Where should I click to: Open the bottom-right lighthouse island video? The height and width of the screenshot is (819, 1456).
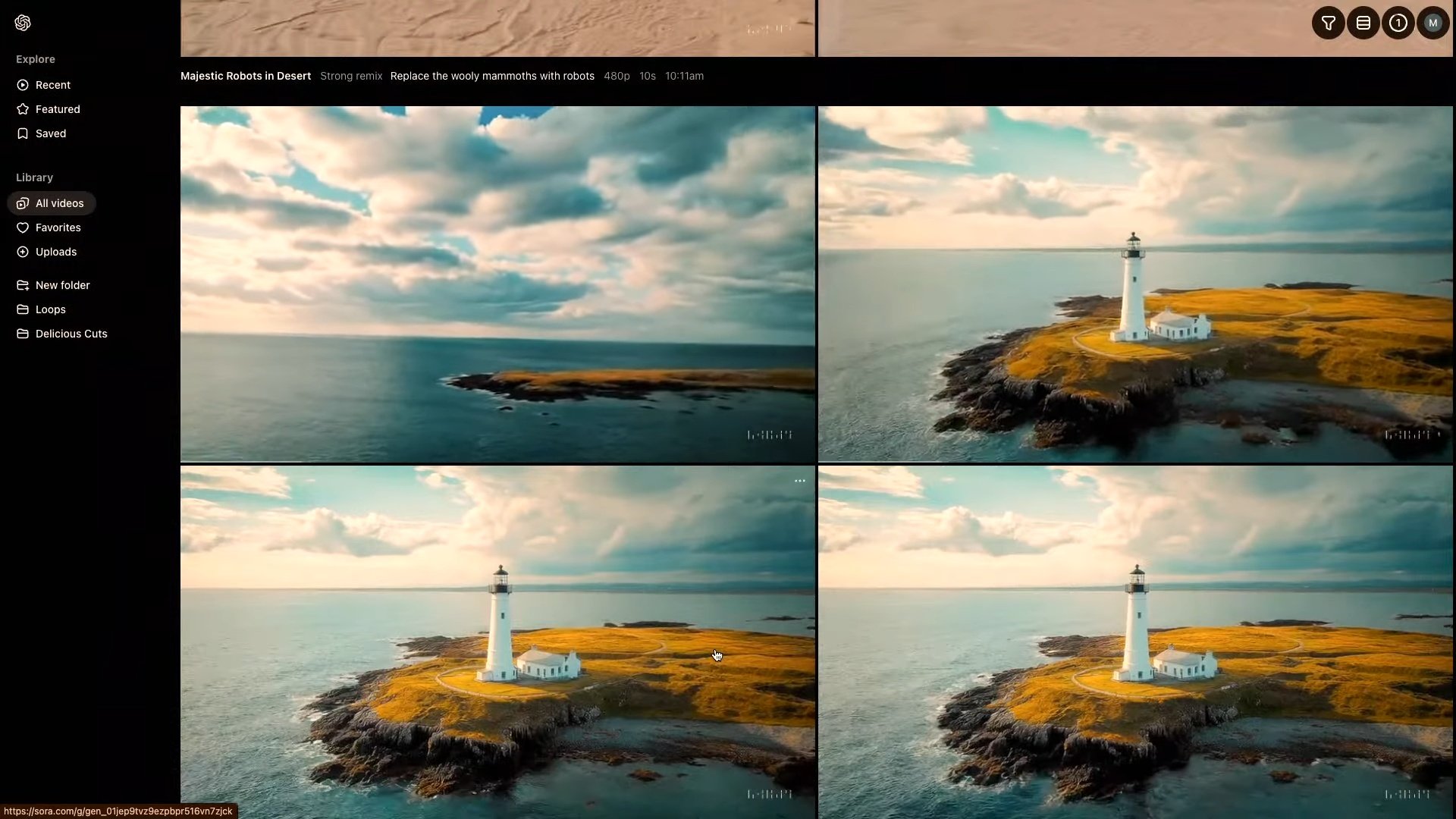(x=1136, y=641)
